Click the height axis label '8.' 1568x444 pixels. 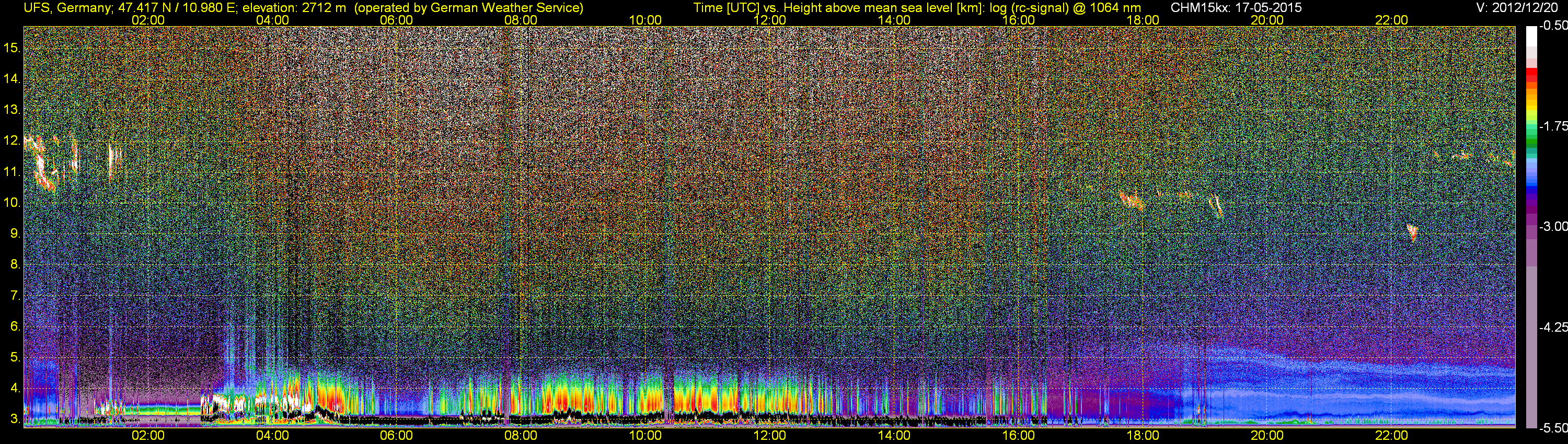point(15,264)
